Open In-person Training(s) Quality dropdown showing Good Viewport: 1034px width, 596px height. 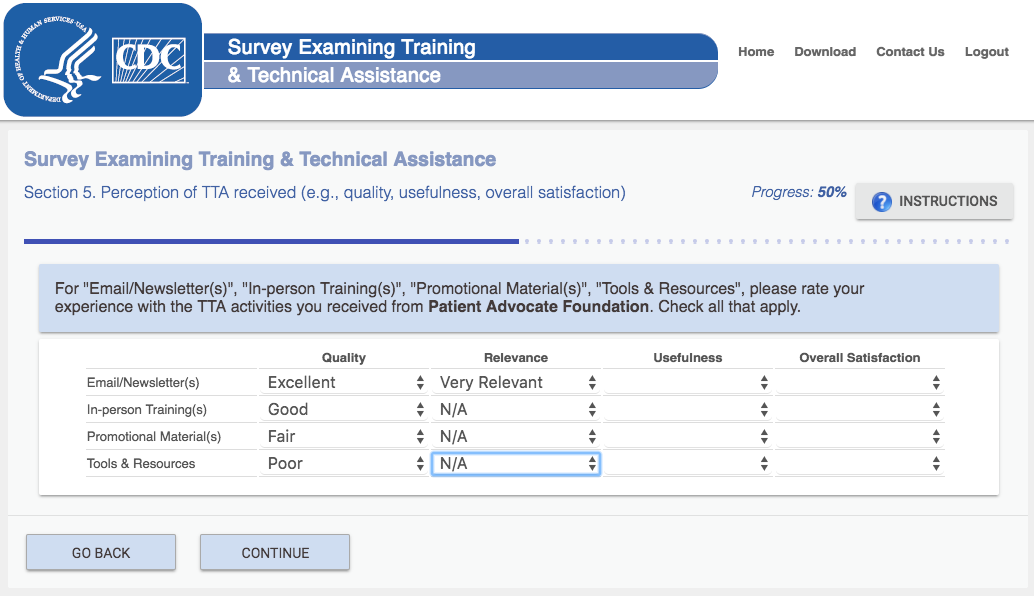point(345,409)
